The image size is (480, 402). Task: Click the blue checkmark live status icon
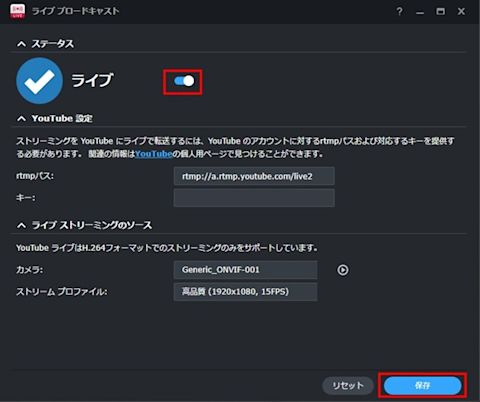click(x=39, y=81)
